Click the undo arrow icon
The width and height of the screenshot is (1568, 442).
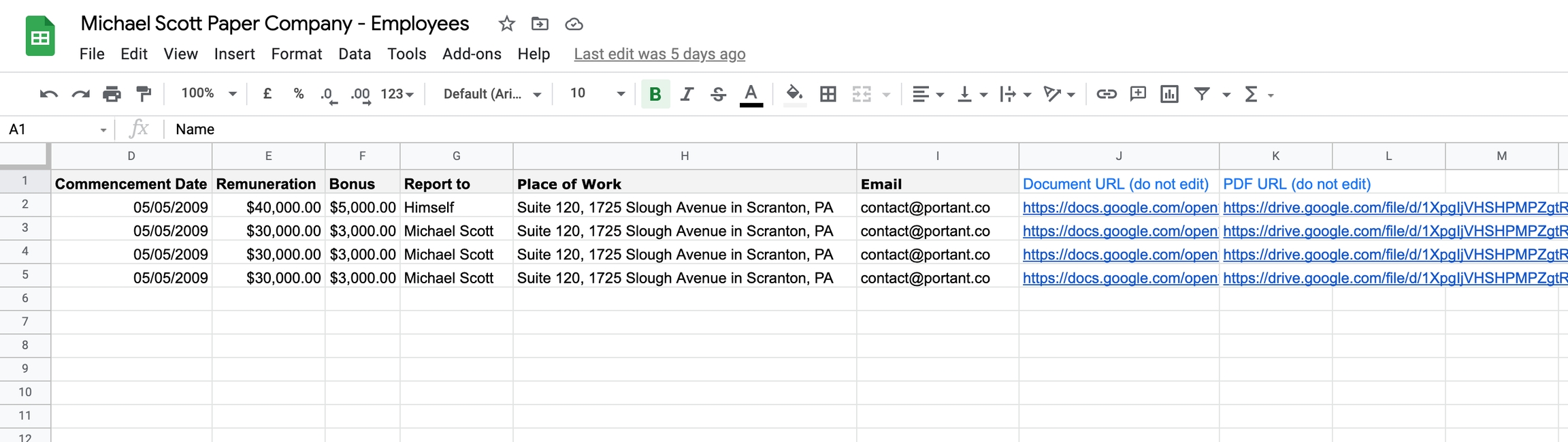point(48,94)
